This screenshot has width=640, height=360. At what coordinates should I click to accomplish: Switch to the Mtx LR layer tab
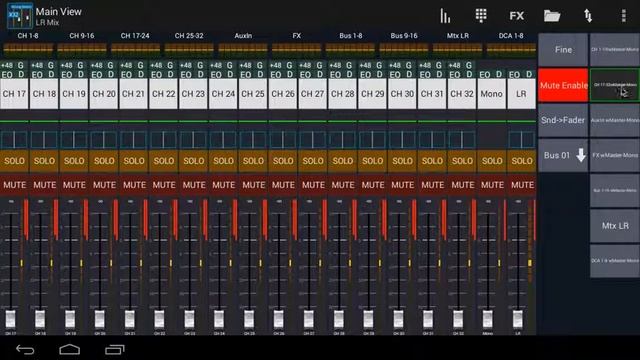coord(458,44)
